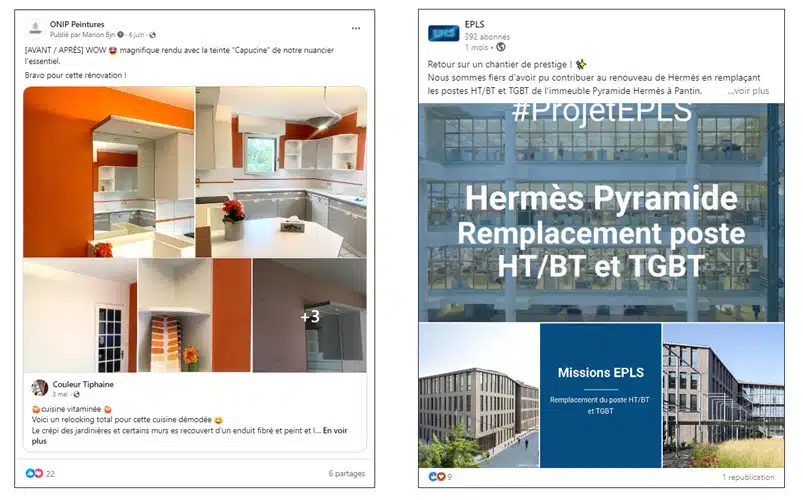Open the photo showing the colour swatch fan
The height and width of the screenshot is (500, 803).
195,315
